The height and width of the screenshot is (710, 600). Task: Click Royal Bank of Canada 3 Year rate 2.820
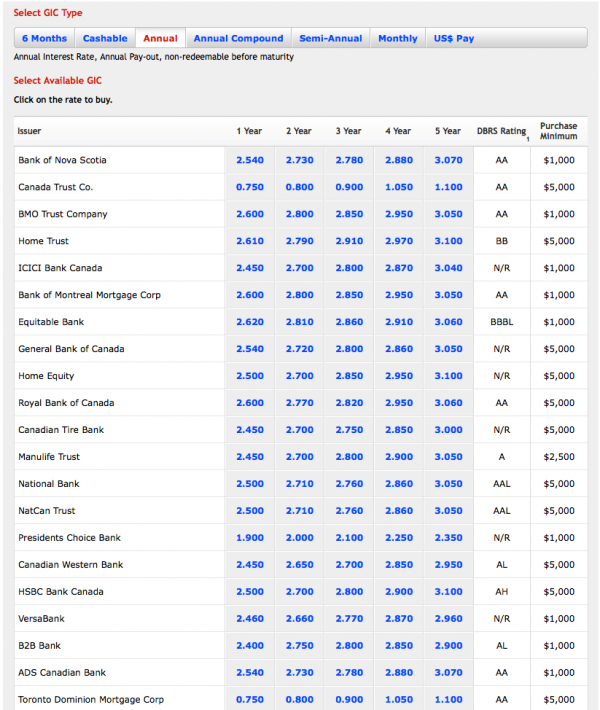tap(349, 403)
